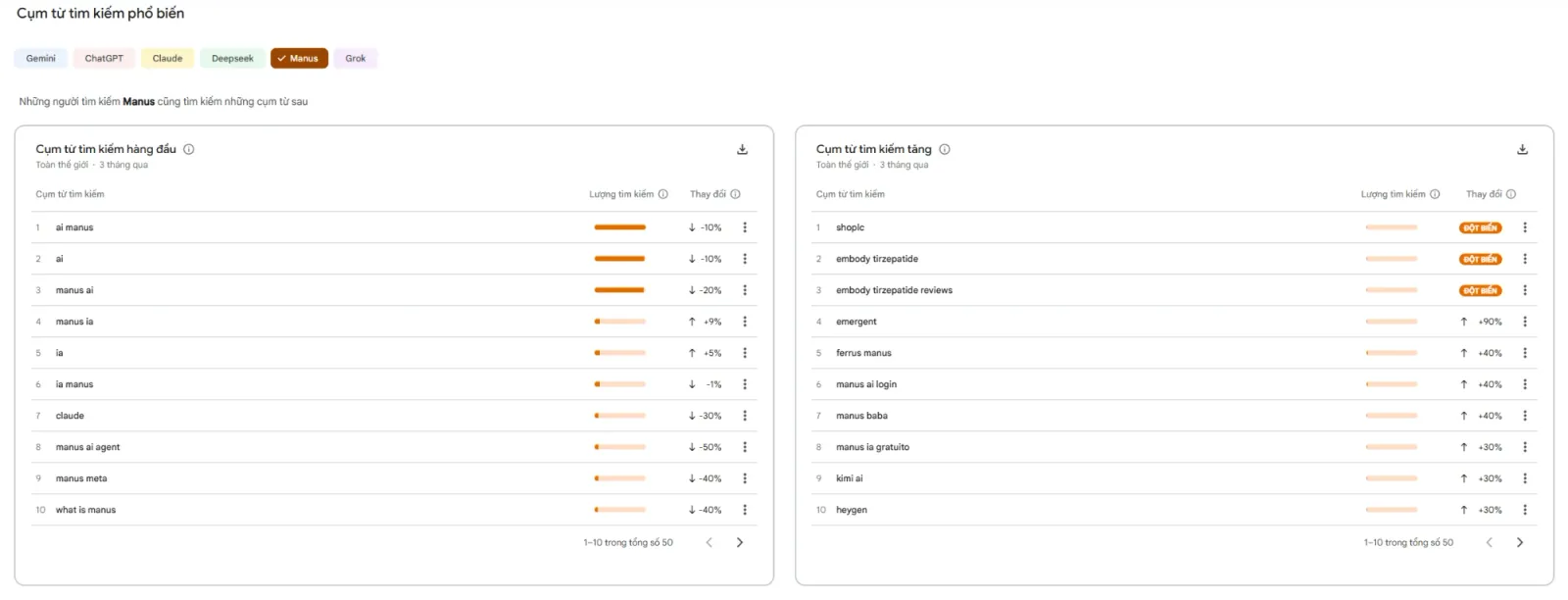
Task: Click search volume bar for 'manus meta'
Action: point(619,478)
